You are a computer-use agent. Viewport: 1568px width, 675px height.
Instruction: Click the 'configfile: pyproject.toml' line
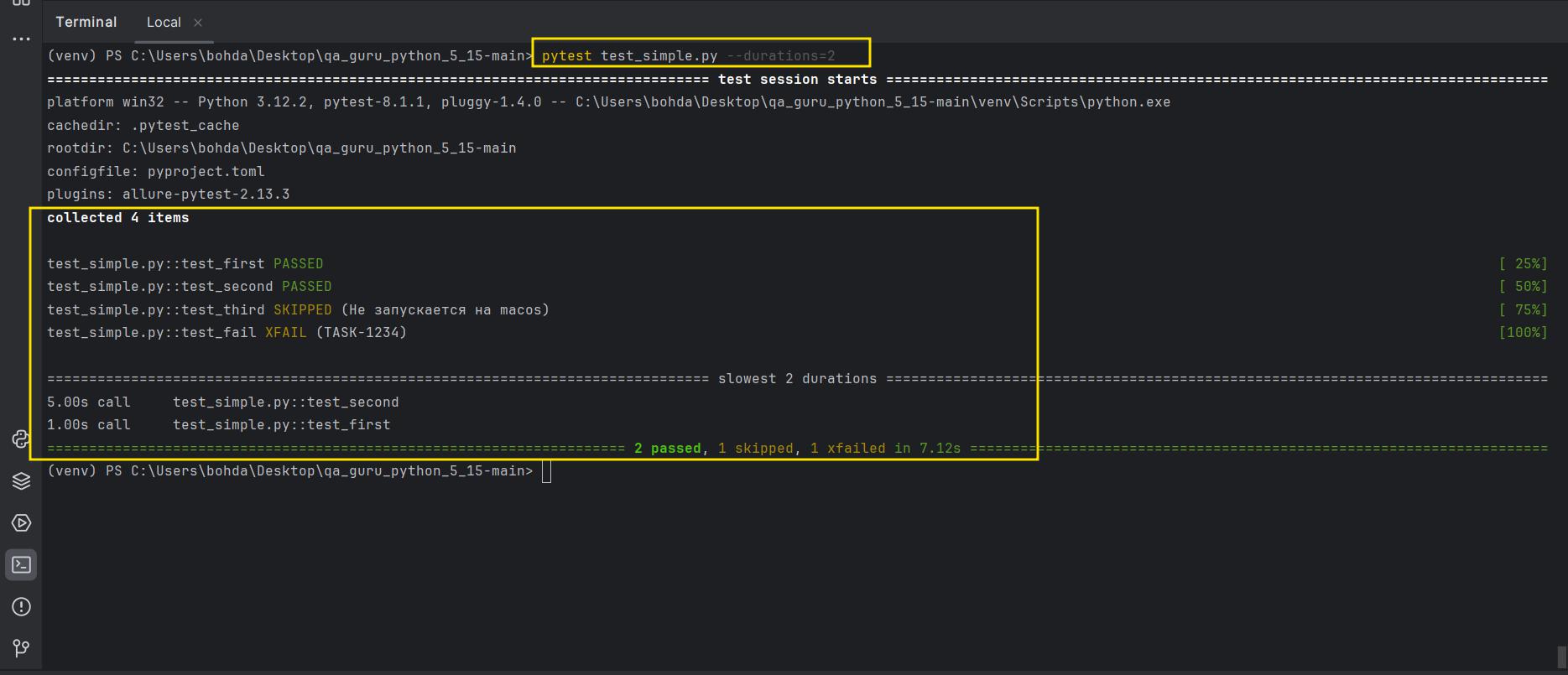pyautogui.click(x=155, y=172)
